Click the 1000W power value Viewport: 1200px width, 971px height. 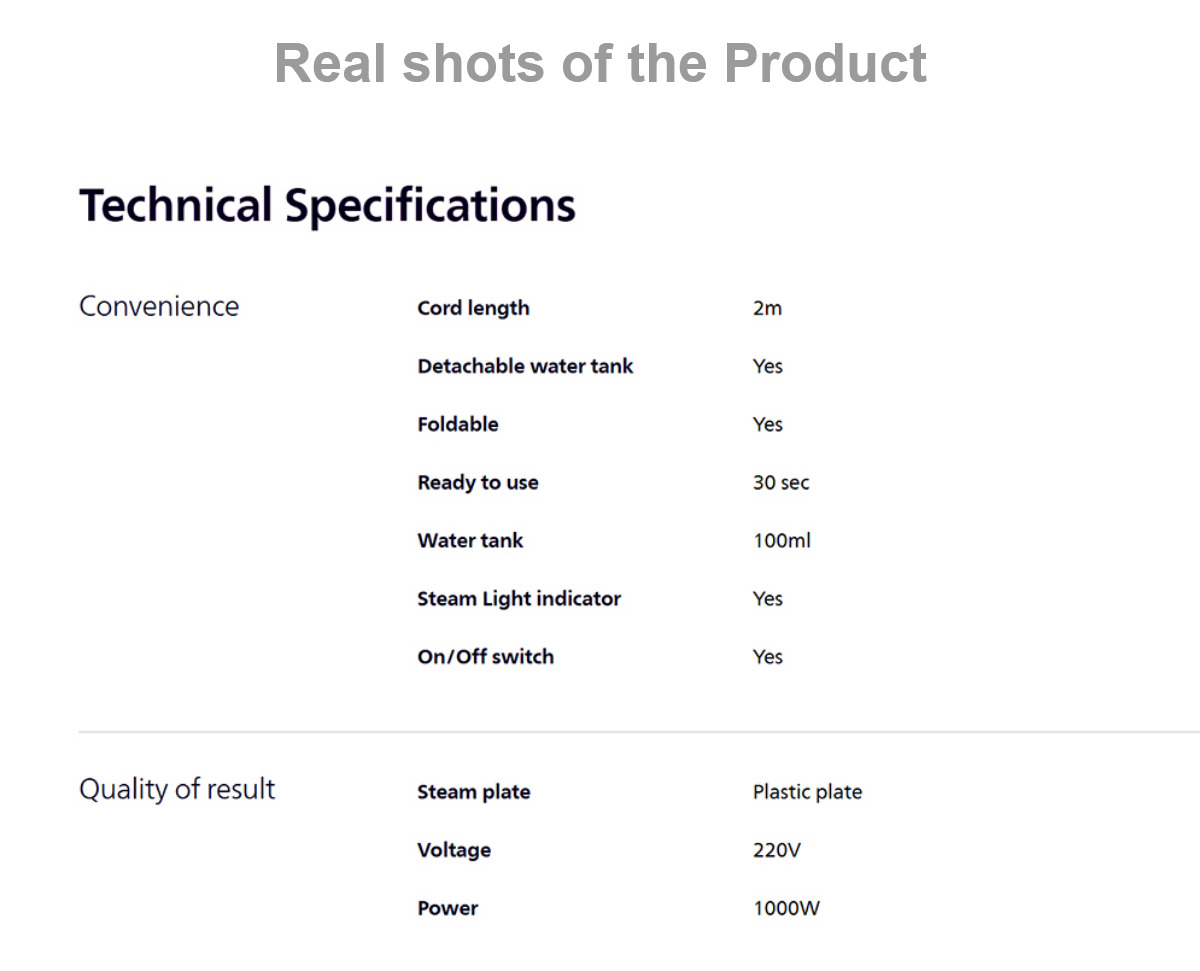click(786, 908)
